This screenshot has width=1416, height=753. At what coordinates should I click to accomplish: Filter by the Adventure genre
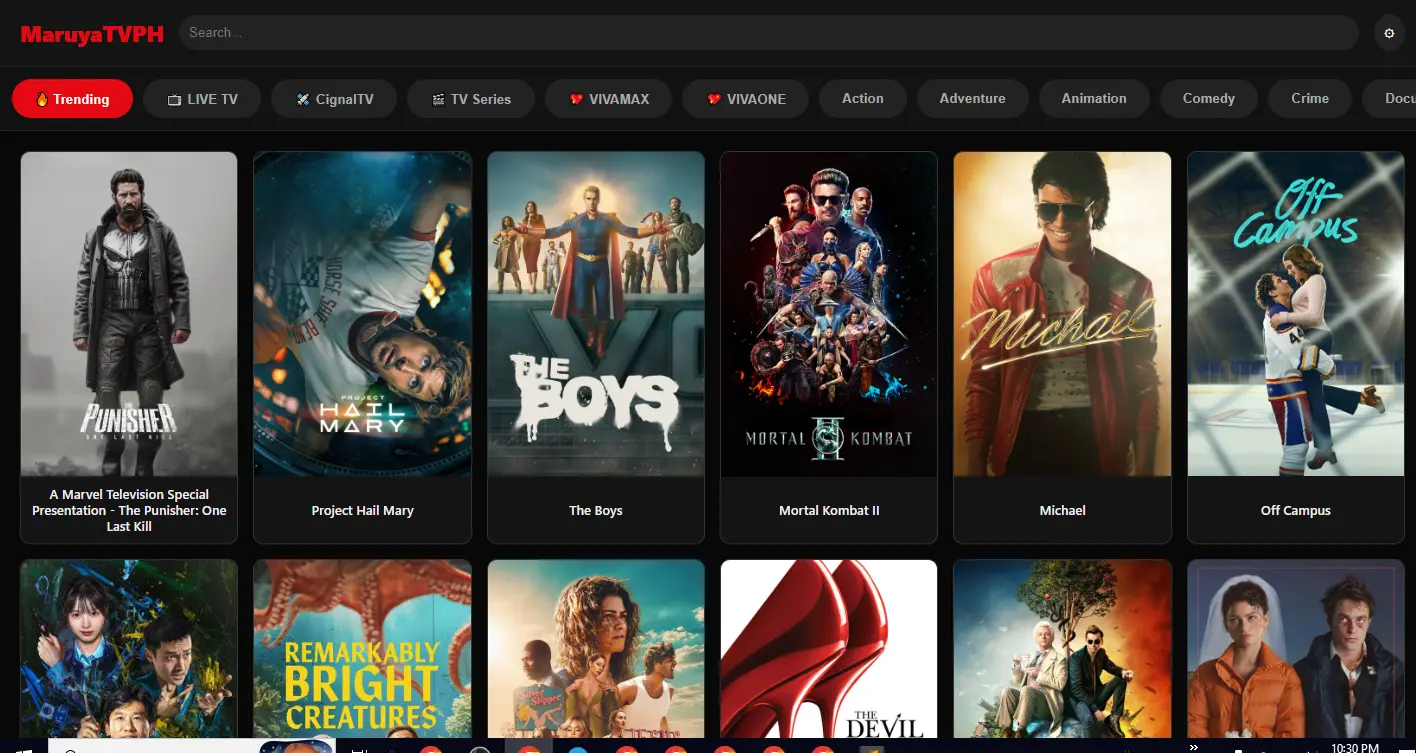click(x=972, y=98)
